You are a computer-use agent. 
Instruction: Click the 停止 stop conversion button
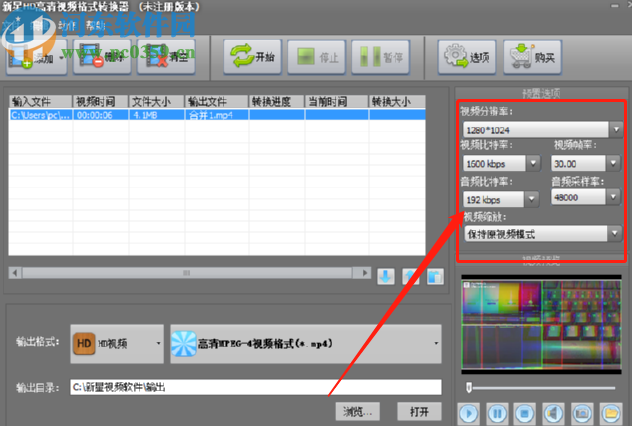coord(316,57)
